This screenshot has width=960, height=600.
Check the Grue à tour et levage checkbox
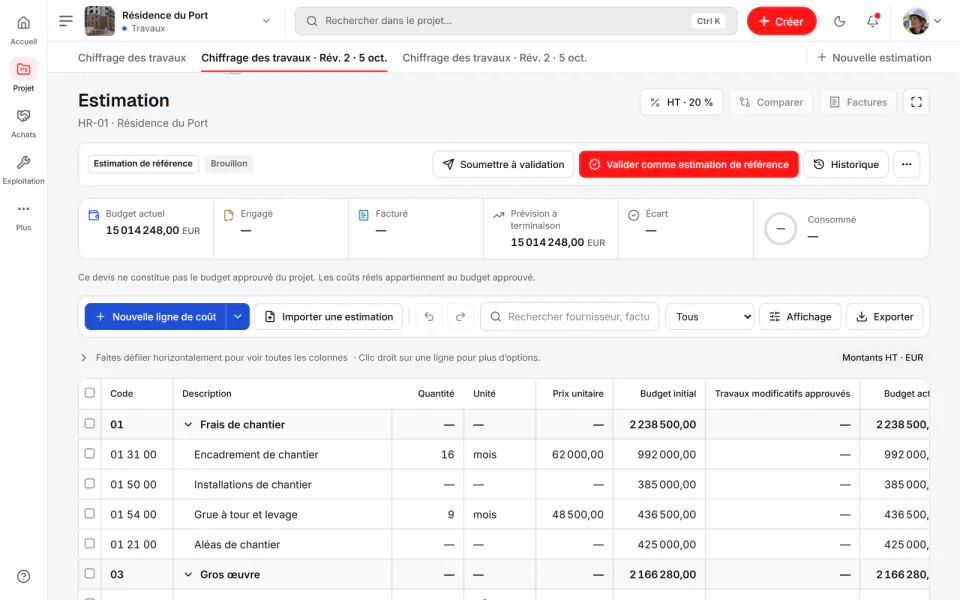click(89, 514)
